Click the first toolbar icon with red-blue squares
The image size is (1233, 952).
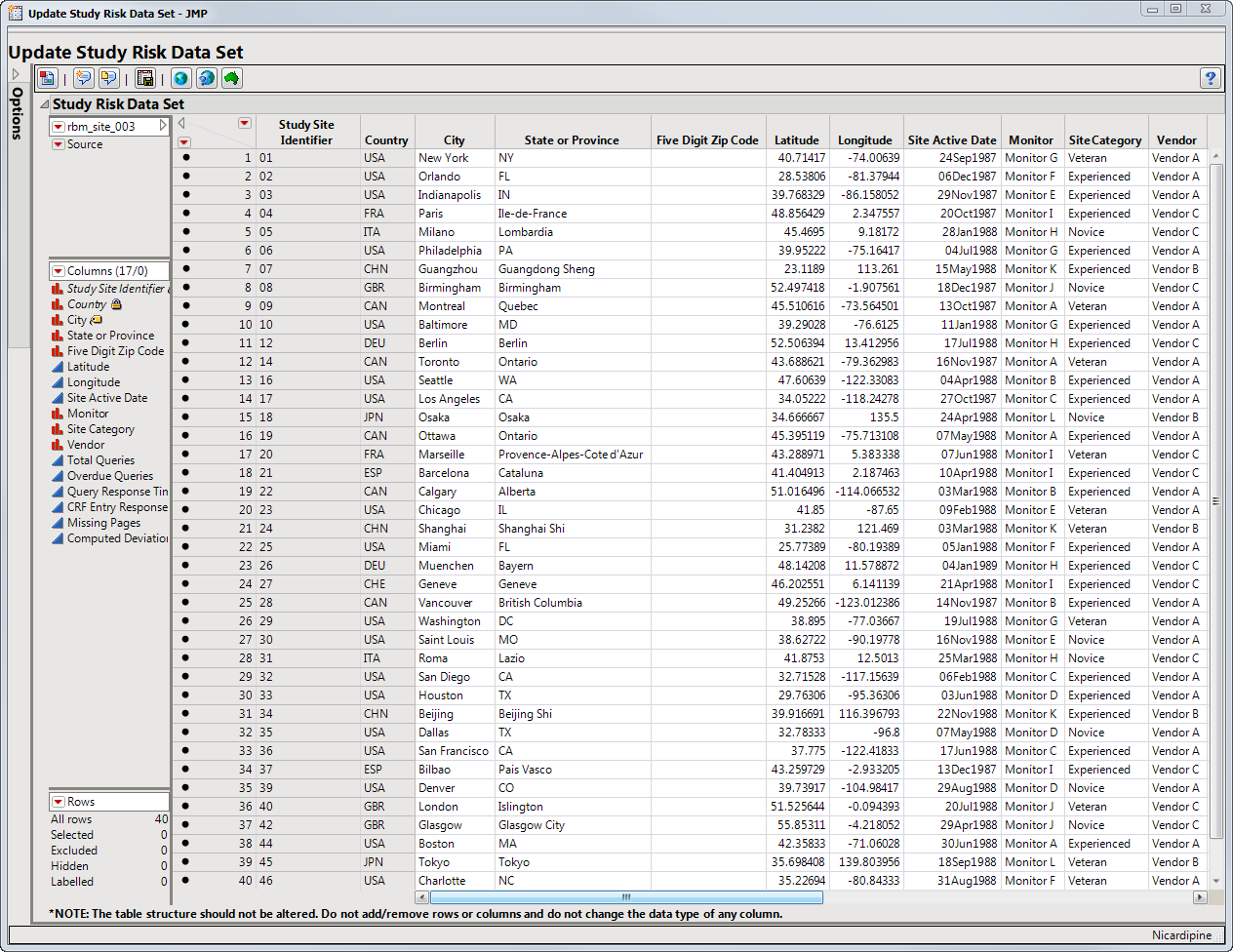[x=47, y=79]
